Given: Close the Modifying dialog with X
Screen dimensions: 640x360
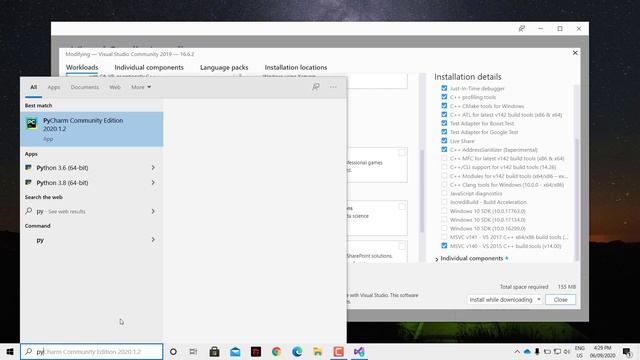Looking at the screenshot, I should (x=575, y=53).
